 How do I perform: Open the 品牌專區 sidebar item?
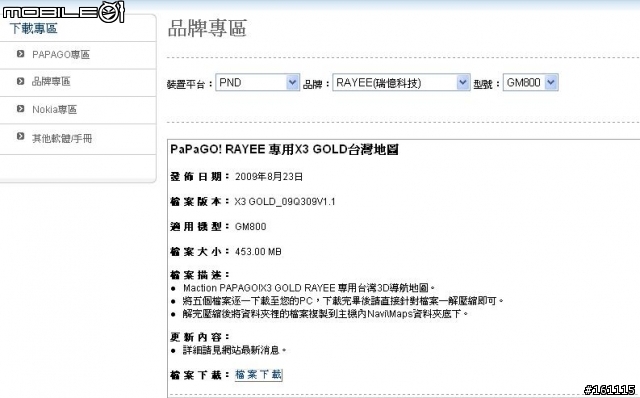pyautogui.click(x=51, y=82)
